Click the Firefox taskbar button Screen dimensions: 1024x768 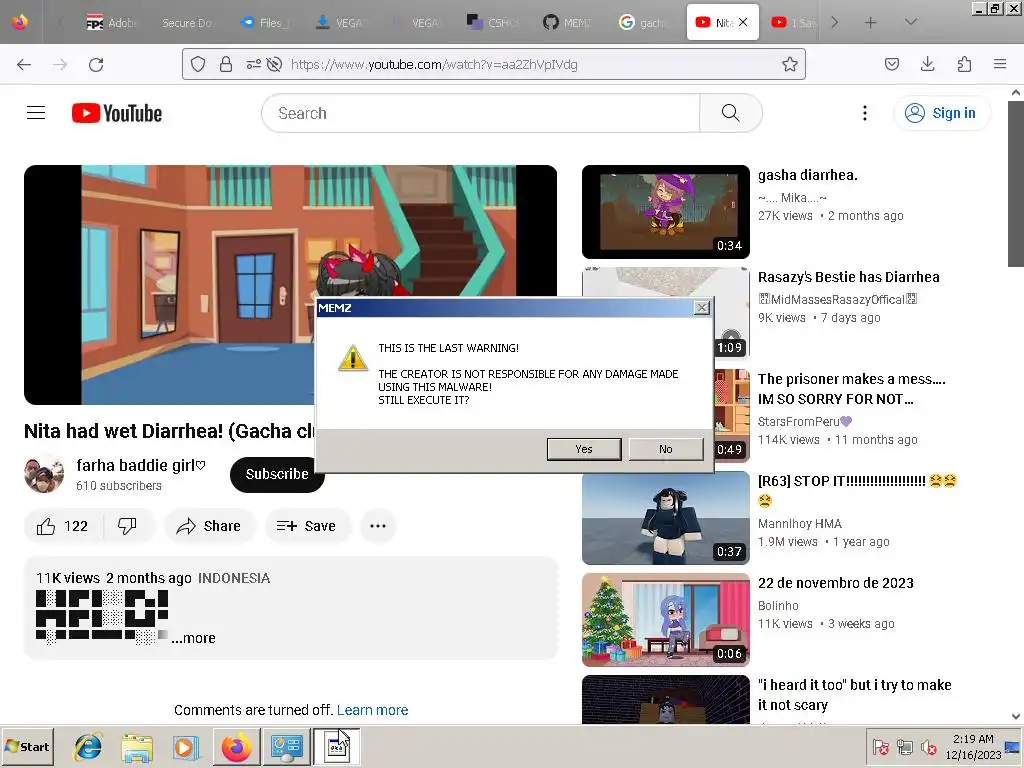coord(236,747)
